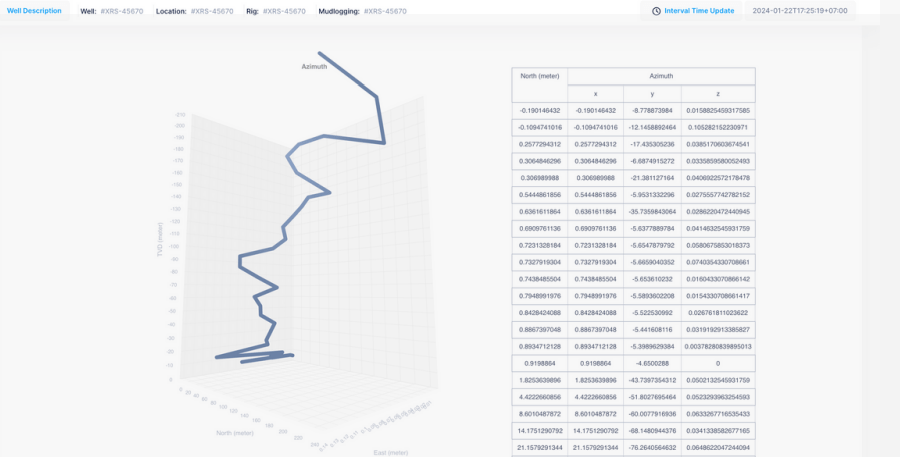Screen dimensions: 900x457
Task: Click the Location #XRS-45670 field
Action: tap(212, 11)
